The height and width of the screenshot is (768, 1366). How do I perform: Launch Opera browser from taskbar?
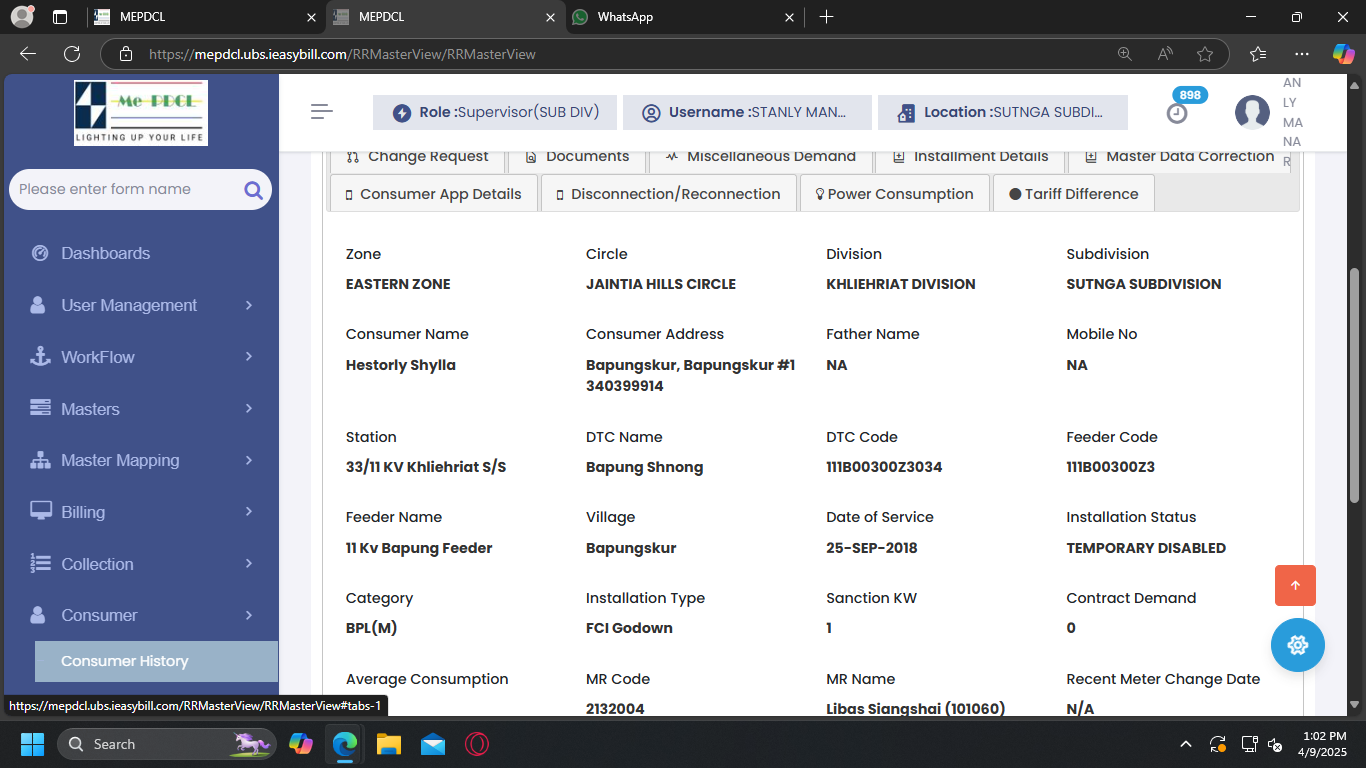[x=476, y=744]
